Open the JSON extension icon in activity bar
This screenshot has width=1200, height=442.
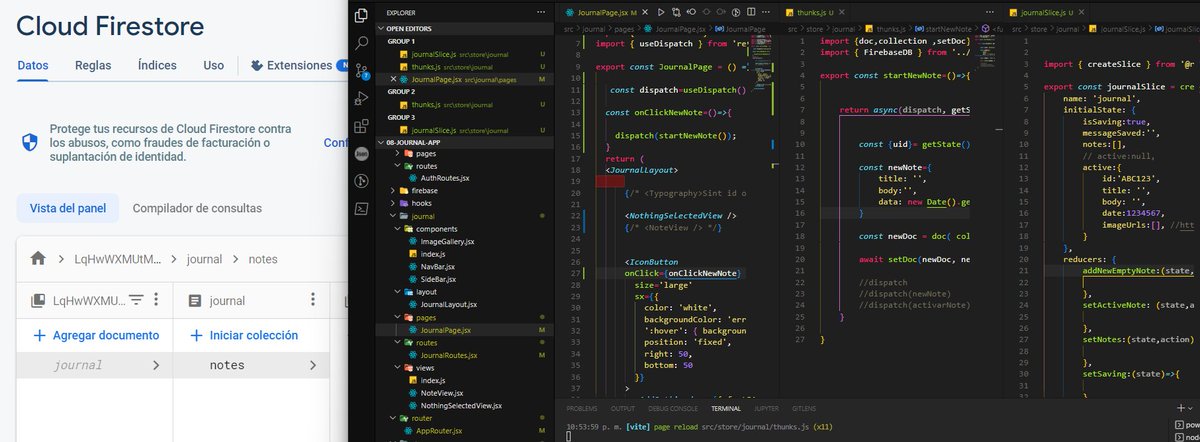[x=362, y=154]
